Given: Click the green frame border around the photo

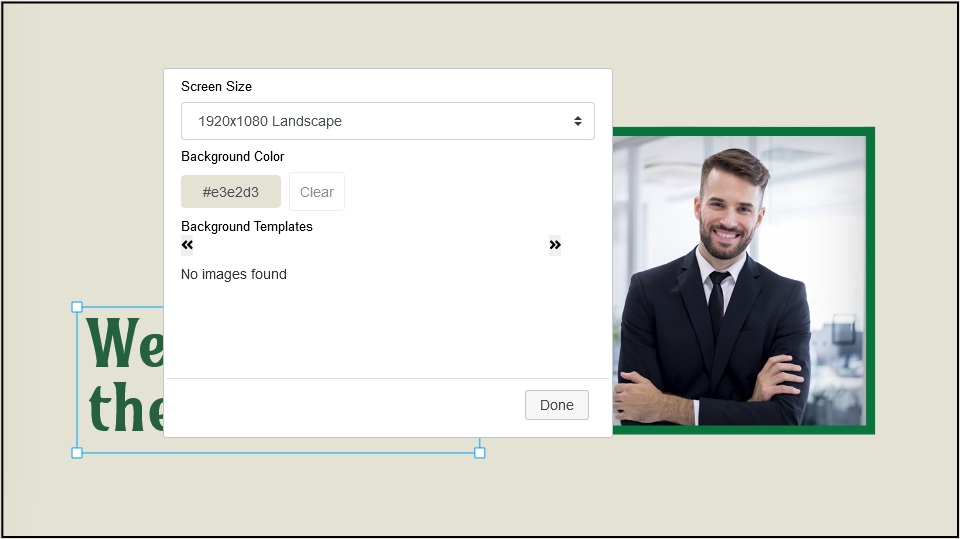Looking at the screenshot, I should pyautogui.click(x=870, y=280).
